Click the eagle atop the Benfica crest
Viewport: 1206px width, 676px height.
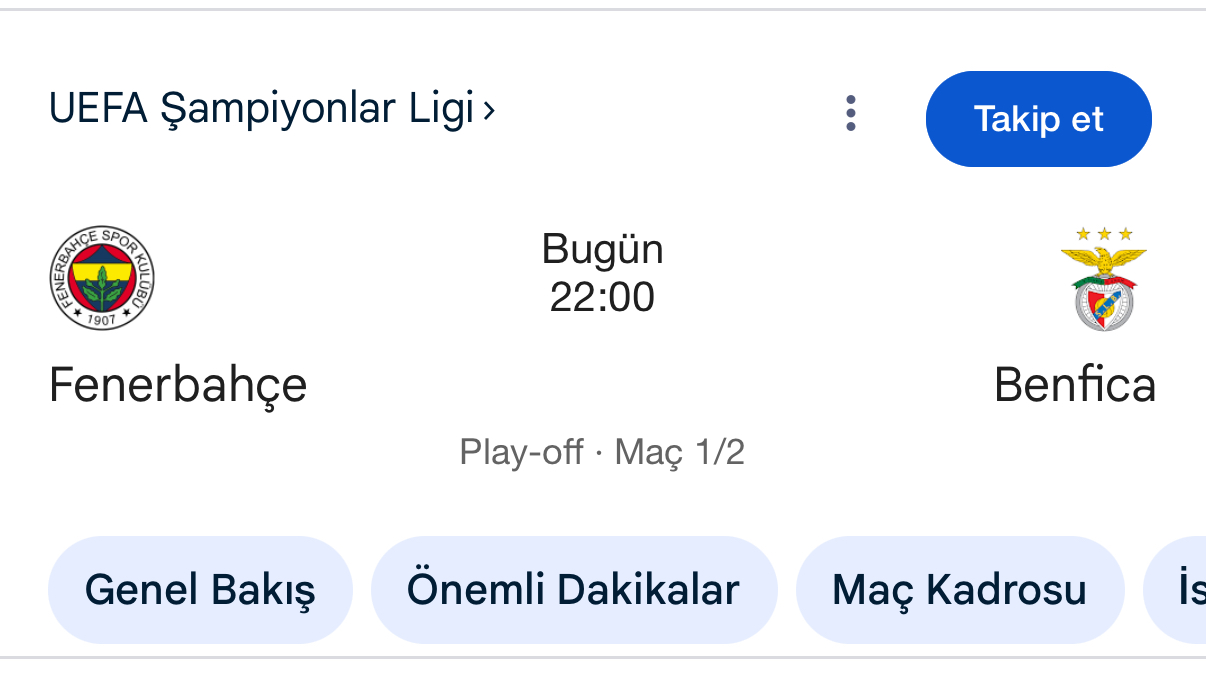1104,261
